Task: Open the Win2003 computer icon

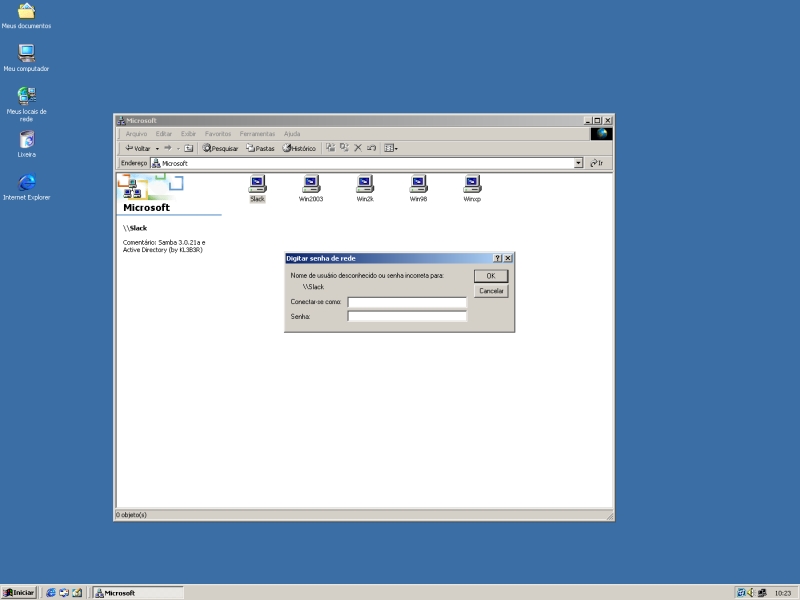Action: coord(311,184)
